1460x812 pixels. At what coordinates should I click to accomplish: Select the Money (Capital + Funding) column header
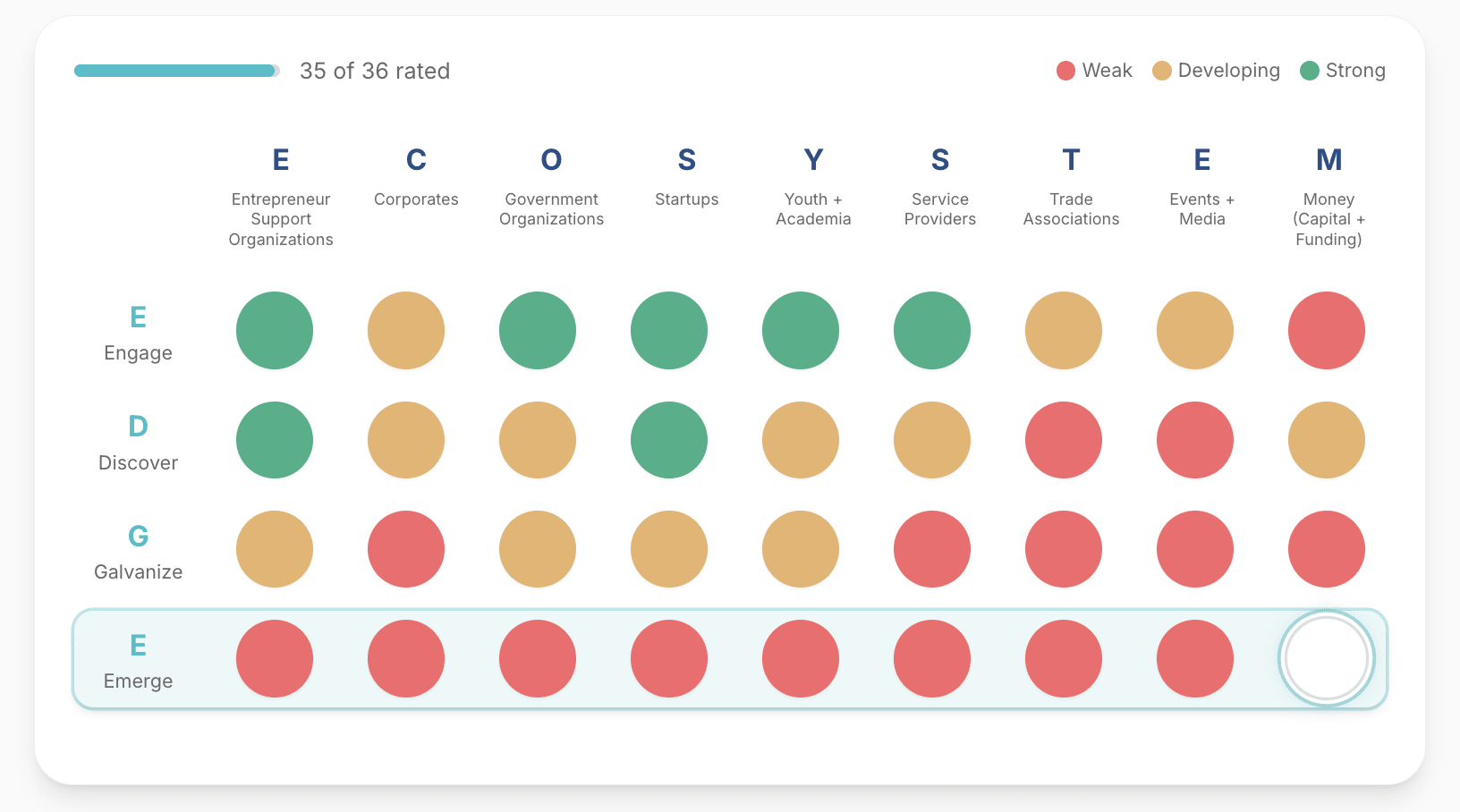(1328, 199)
